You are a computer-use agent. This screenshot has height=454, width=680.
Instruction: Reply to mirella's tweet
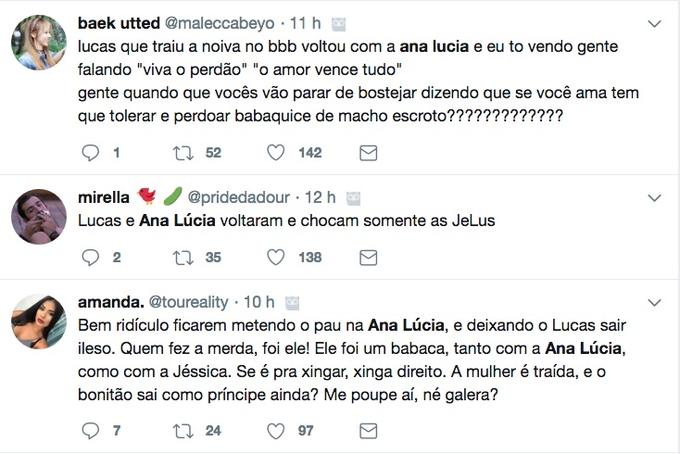coord(91,257)
